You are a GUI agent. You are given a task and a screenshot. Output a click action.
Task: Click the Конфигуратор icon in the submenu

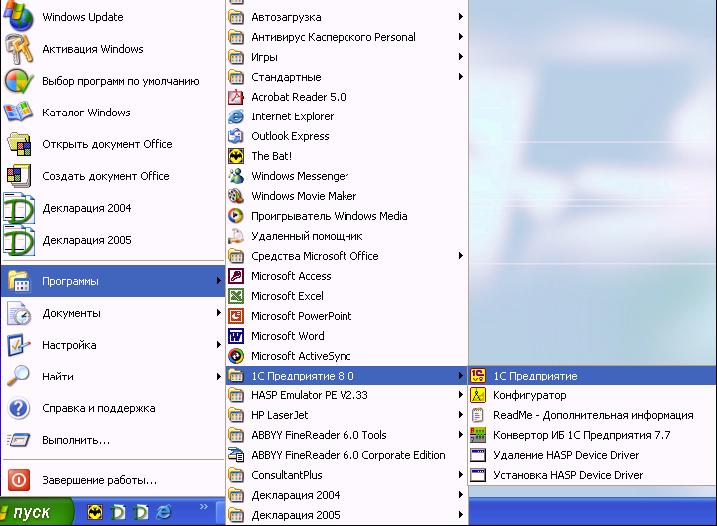[478, 395]
